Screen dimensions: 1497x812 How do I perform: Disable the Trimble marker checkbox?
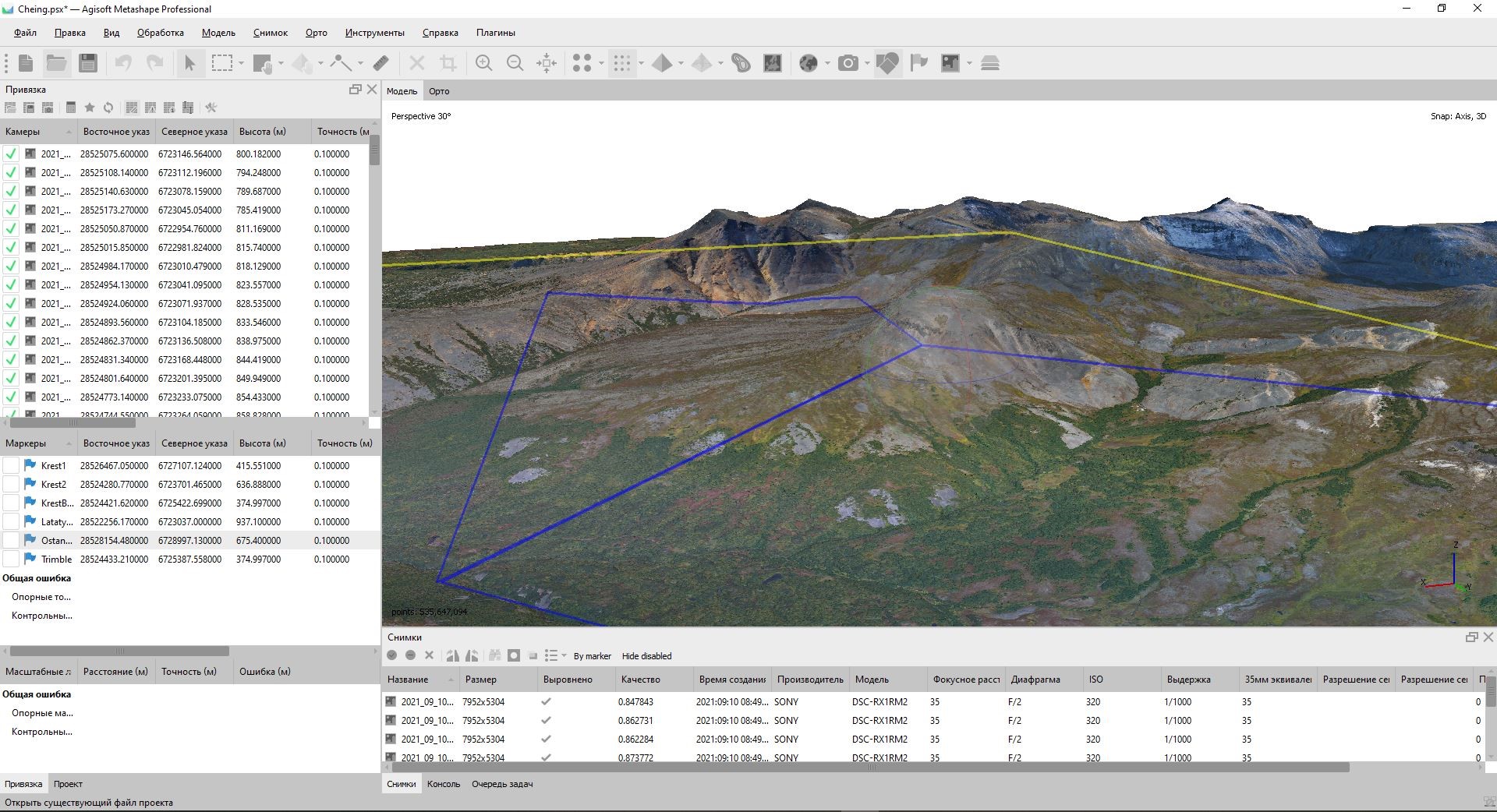tap(10, 559)
